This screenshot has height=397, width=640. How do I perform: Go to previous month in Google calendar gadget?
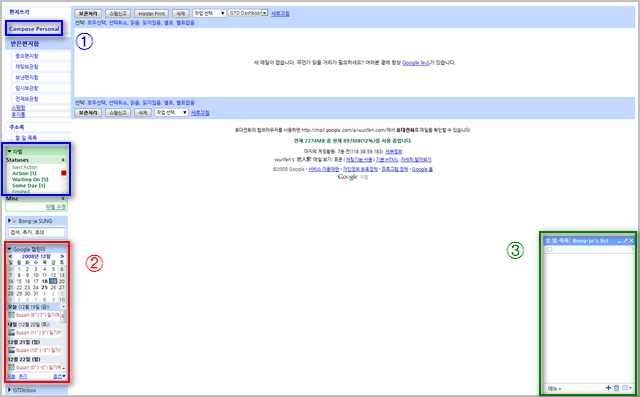coord(11,256)
